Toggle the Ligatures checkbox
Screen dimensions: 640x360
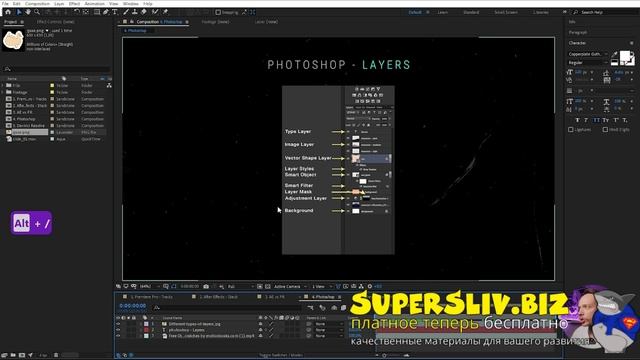click(571, 129)
